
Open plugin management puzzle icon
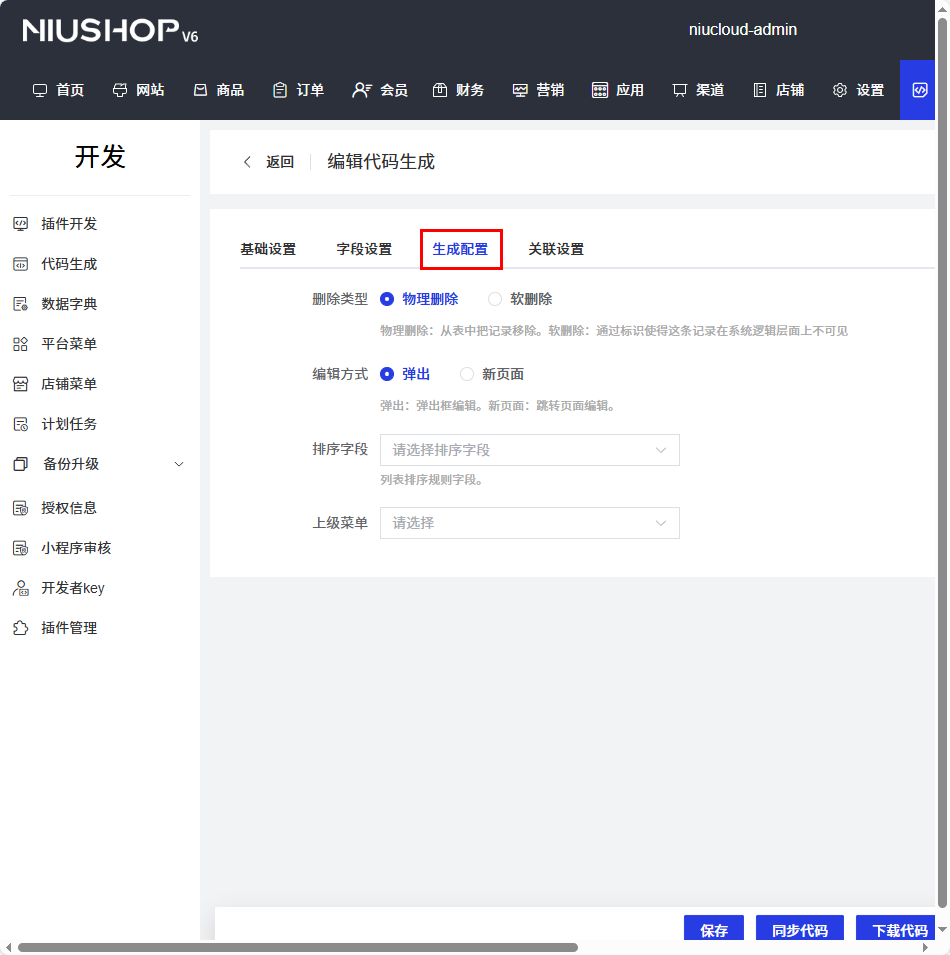(x=20, y=628)
